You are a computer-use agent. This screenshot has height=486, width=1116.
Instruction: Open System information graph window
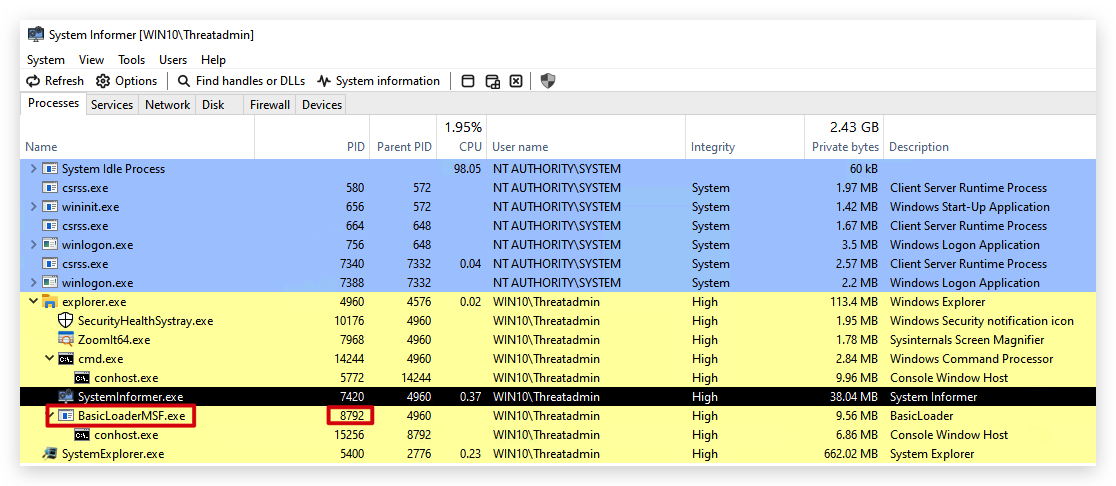(x=379, y=81)
